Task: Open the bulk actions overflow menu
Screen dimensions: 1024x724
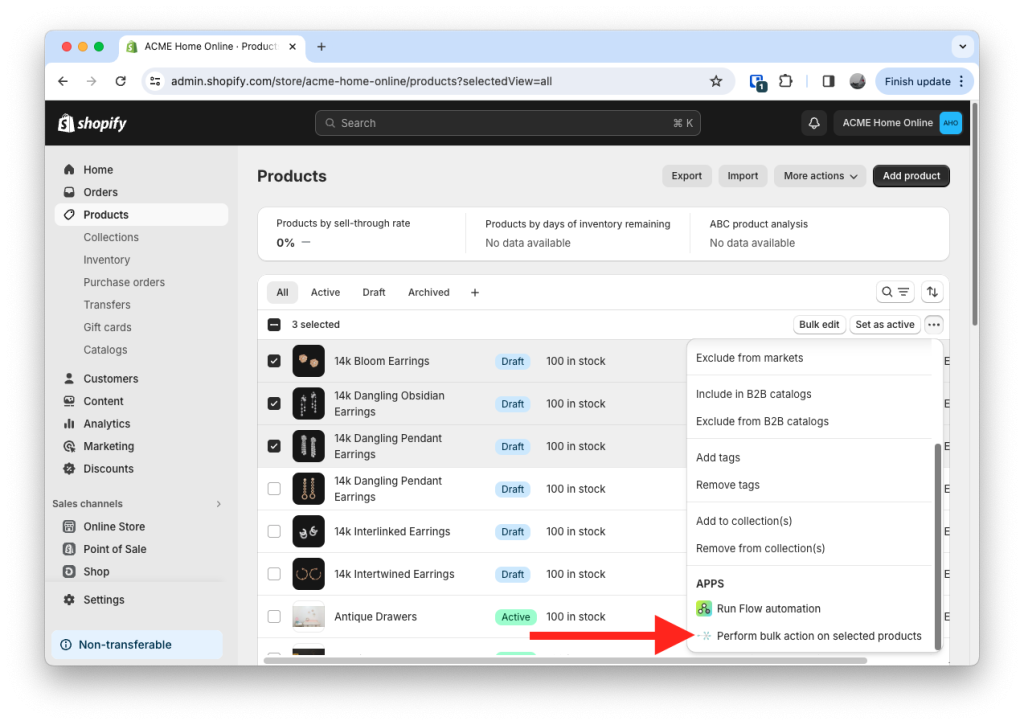Action: coord(933,324)
